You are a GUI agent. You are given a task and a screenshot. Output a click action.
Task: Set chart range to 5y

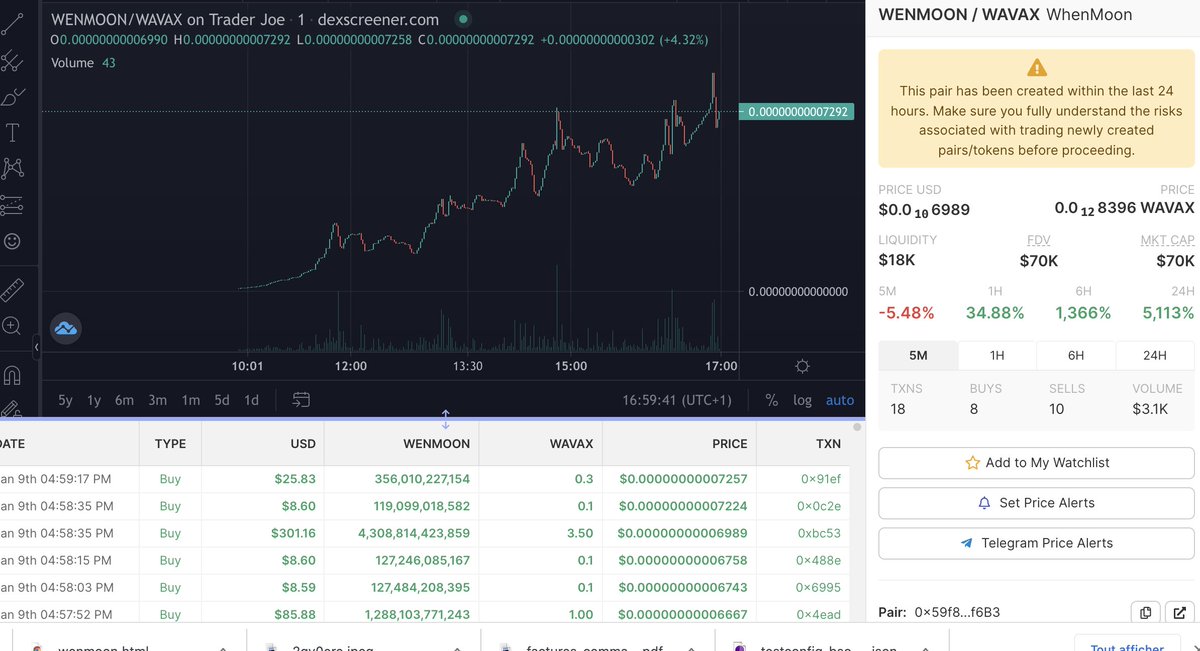coord(65,400)
